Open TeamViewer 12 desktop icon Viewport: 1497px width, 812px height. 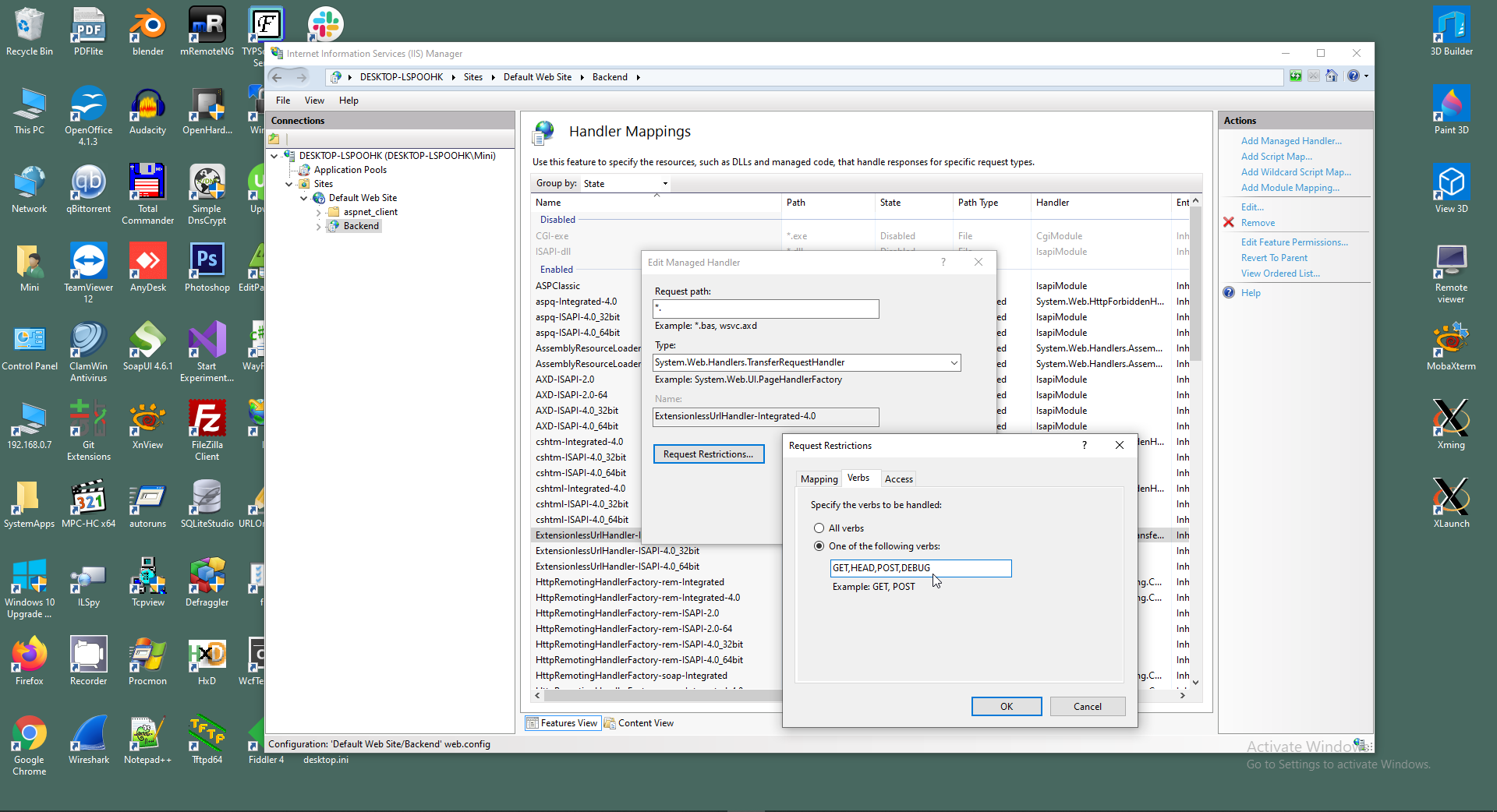pos(88,274)
